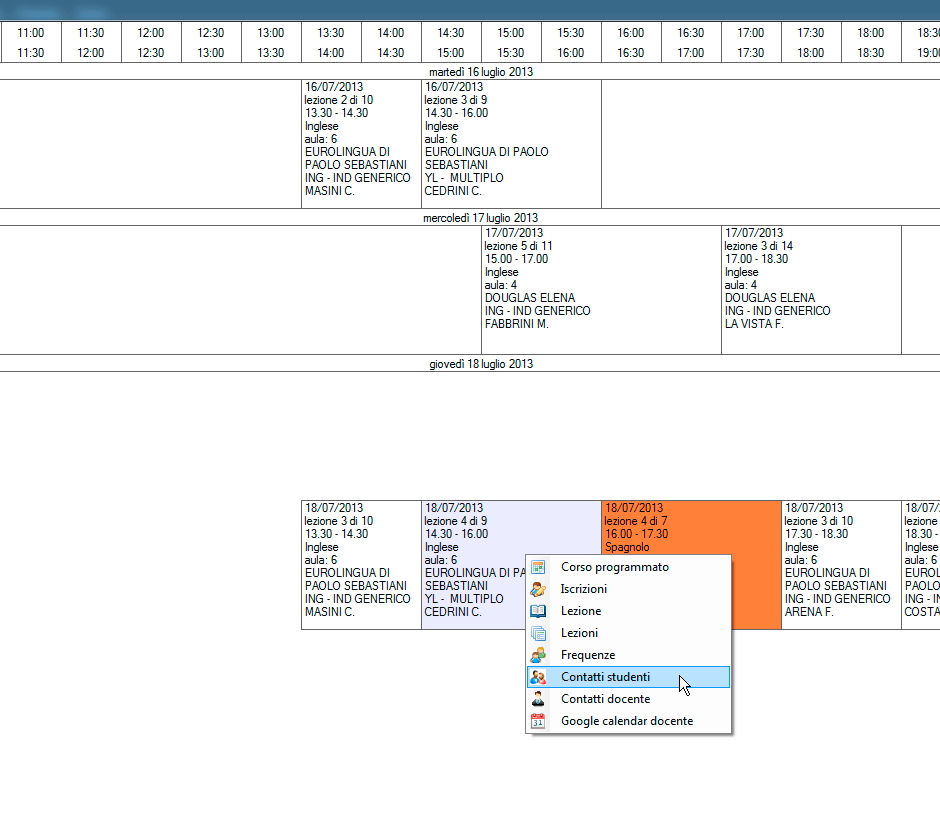Click the Corso programmato calendar icon

coord(538,567)
